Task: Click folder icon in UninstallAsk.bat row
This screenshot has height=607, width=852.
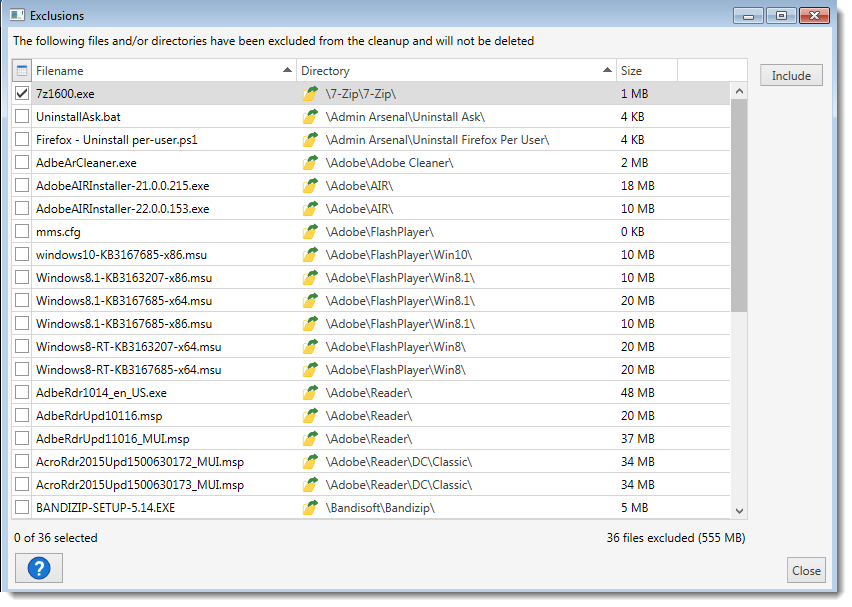Action: point(310,117)
